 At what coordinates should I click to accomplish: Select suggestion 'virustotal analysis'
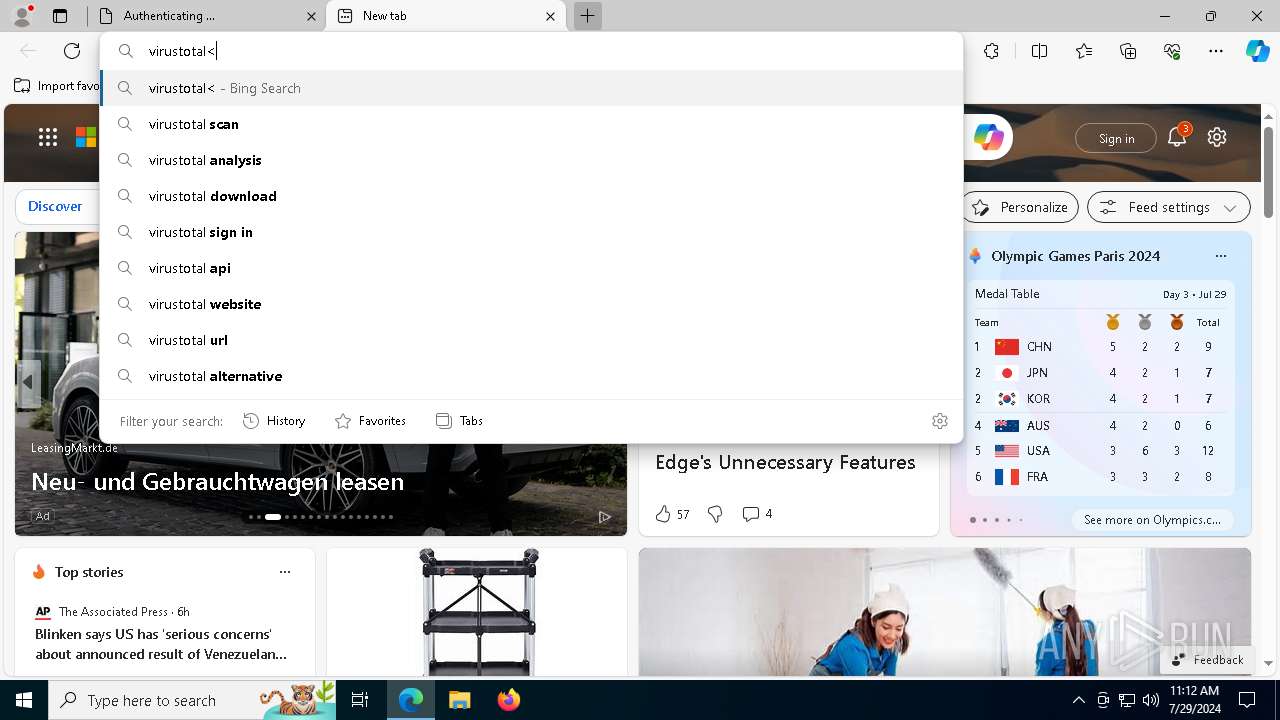[x=531, y=160]
